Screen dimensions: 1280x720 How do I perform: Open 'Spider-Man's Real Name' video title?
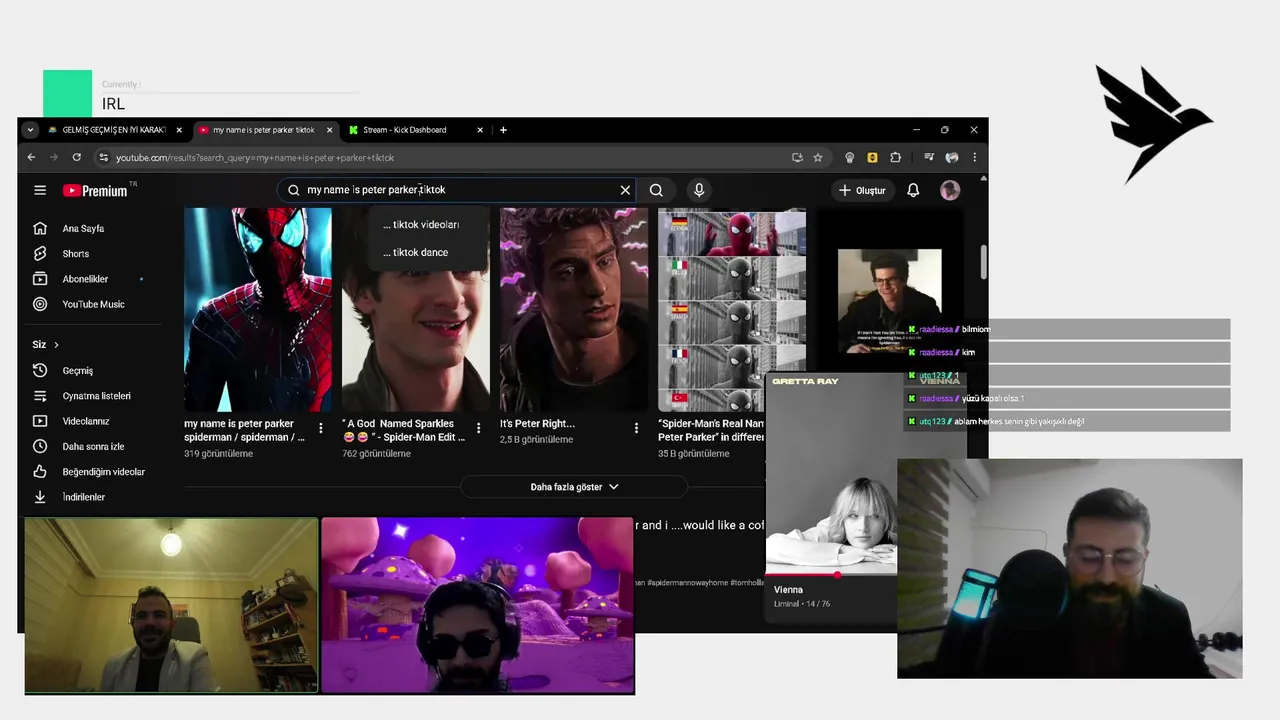coord(711,430)
